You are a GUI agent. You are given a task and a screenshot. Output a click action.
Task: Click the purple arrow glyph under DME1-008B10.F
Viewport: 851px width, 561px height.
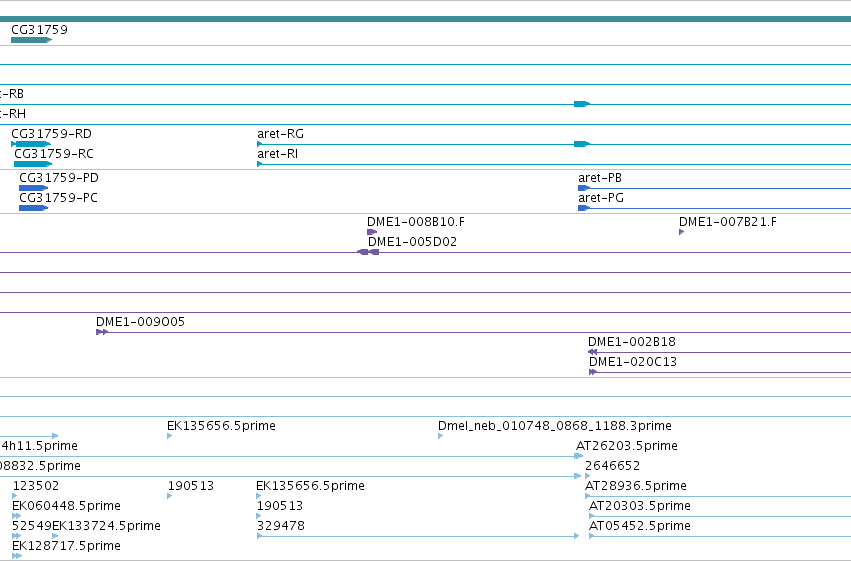coord(372,232)
